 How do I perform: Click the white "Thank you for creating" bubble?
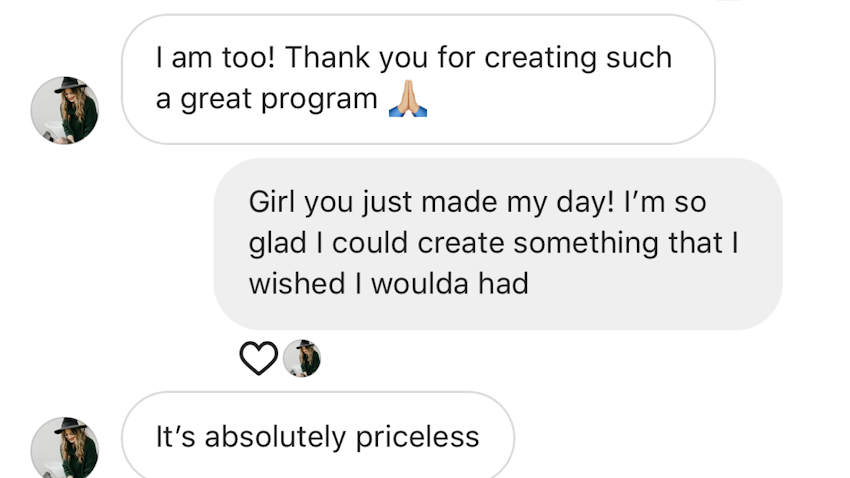pyautogui.click(x=418, y=79)
